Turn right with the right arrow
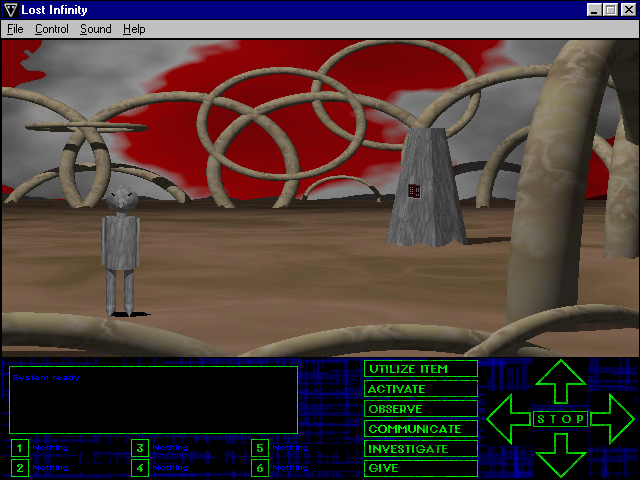640x480 pixels. tap(613, 419)
